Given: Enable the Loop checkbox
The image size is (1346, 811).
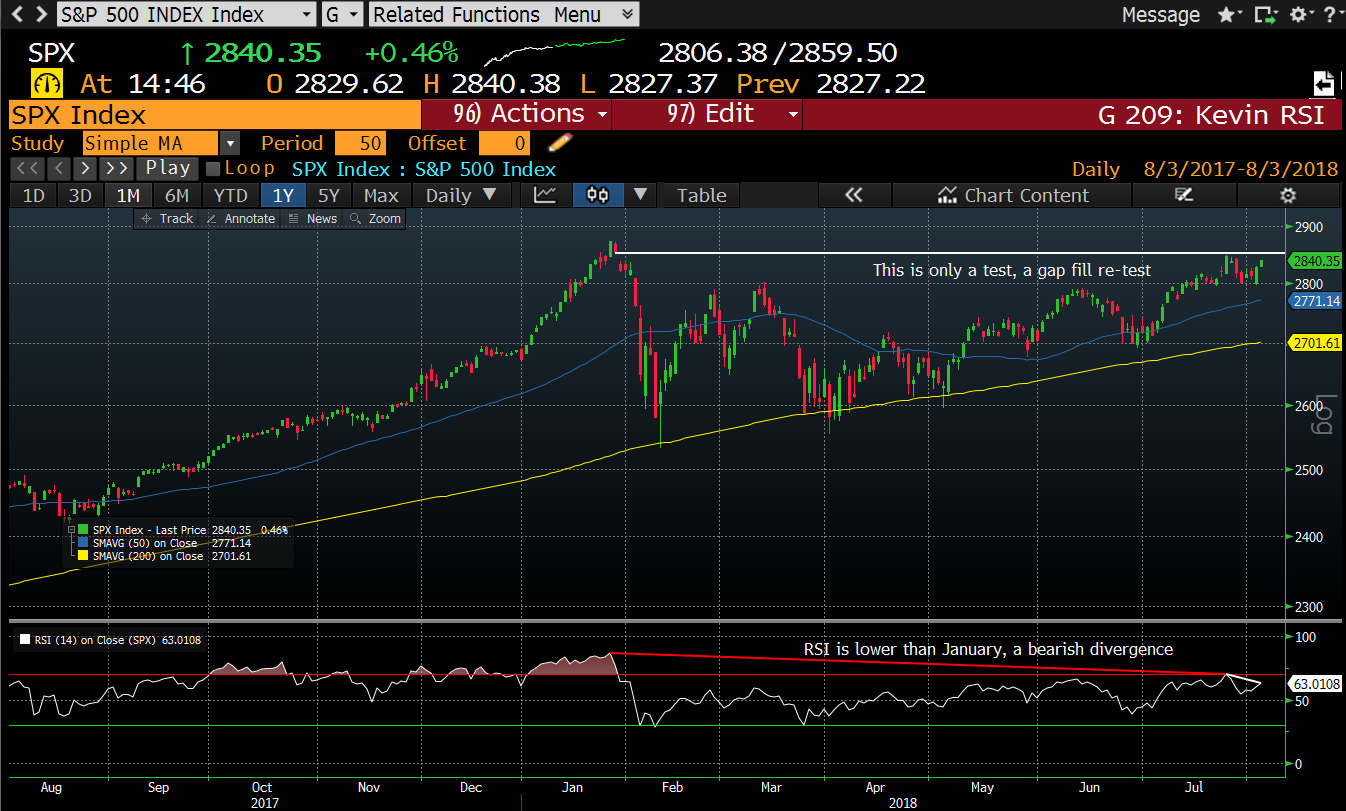Looking at the screenshot, I should (213, 169).
